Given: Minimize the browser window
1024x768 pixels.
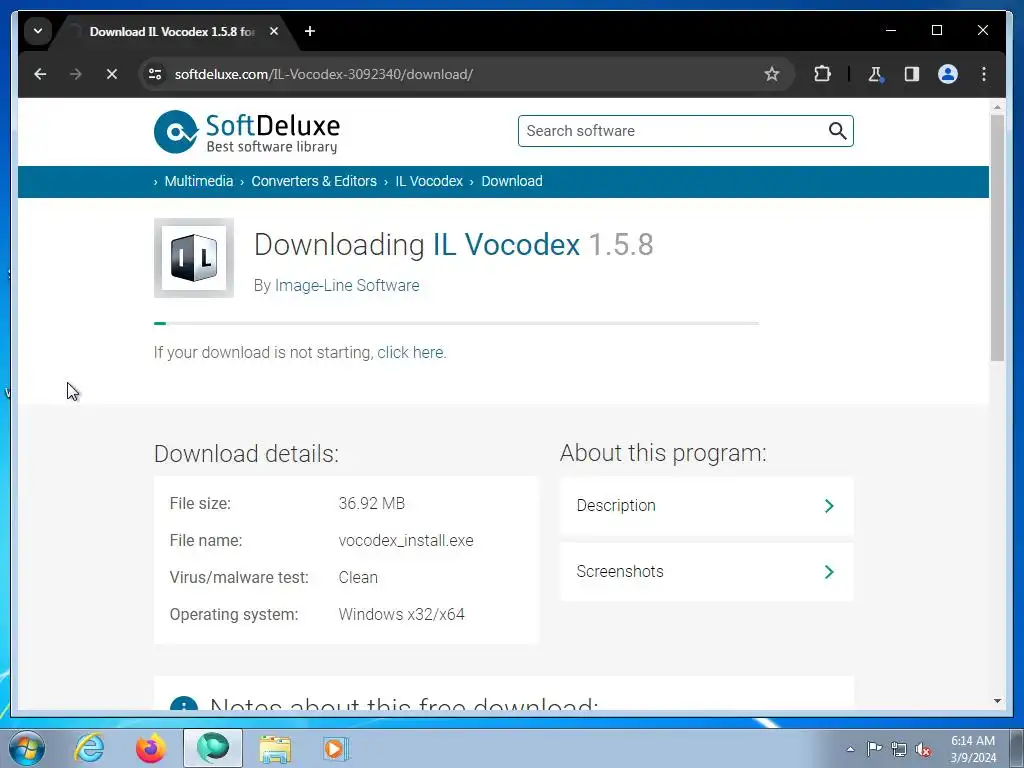Looking at the screenshot, I should pyautogui.click(x=891, y=30).
